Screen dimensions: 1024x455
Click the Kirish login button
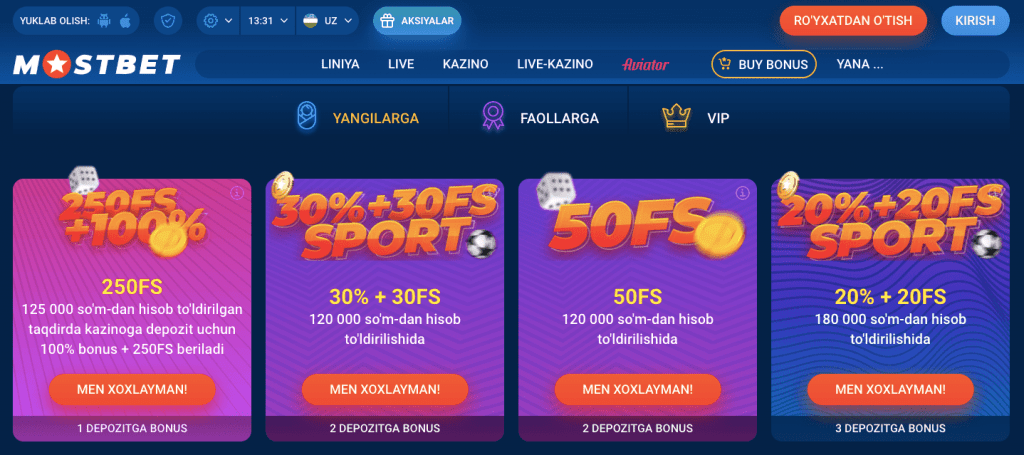point(975,21)
